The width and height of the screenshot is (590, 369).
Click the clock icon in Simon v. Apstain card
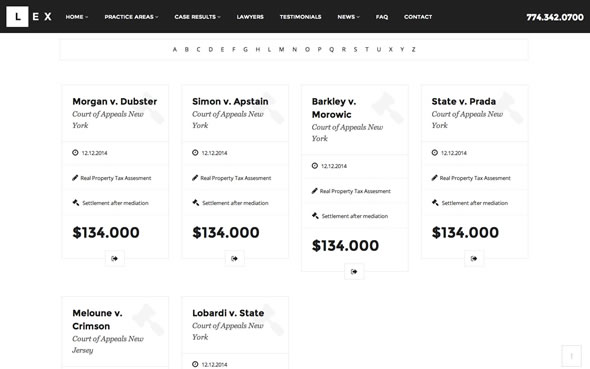[195, 153]
